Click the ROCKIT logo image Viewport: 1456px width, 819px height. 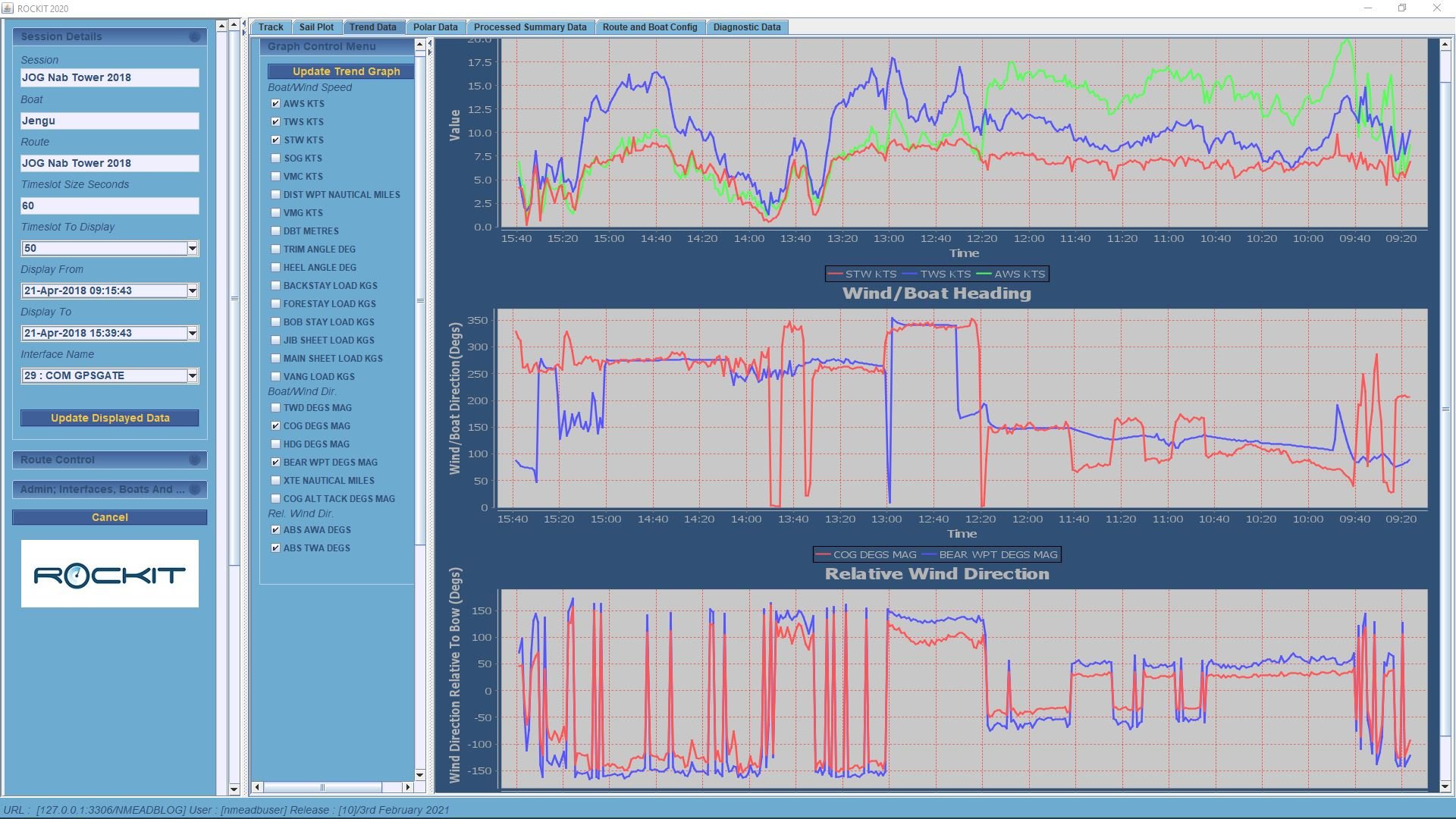[x=110, y=574]
